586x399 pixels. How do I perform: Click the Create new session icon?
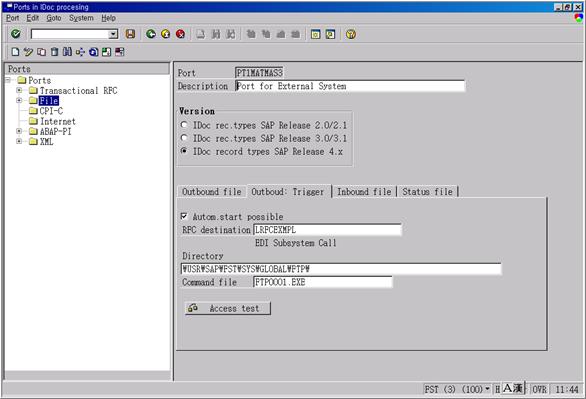coord(315,34)
